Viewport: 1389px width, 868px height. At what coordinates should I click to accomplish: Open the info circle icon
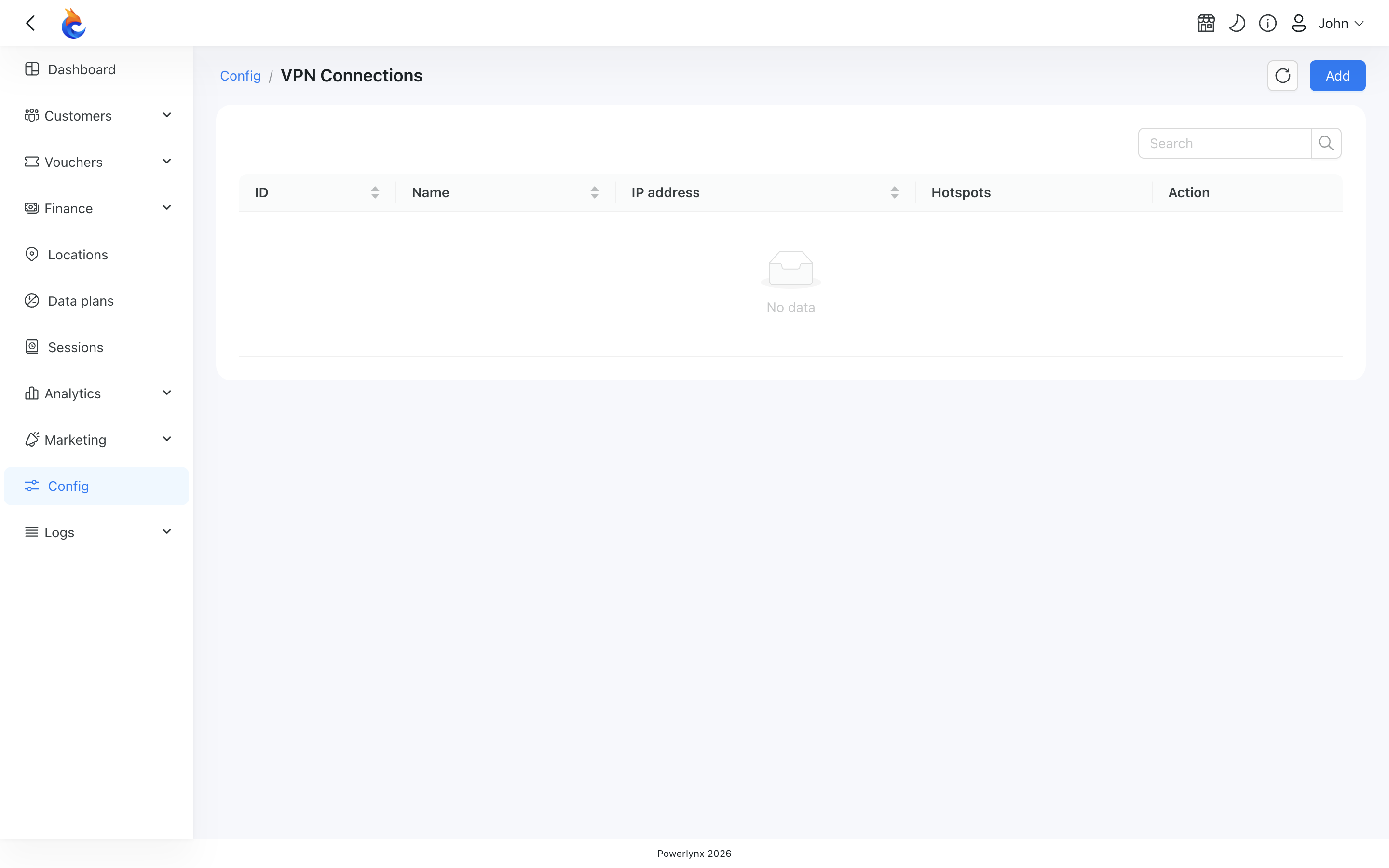[1268, 23]
